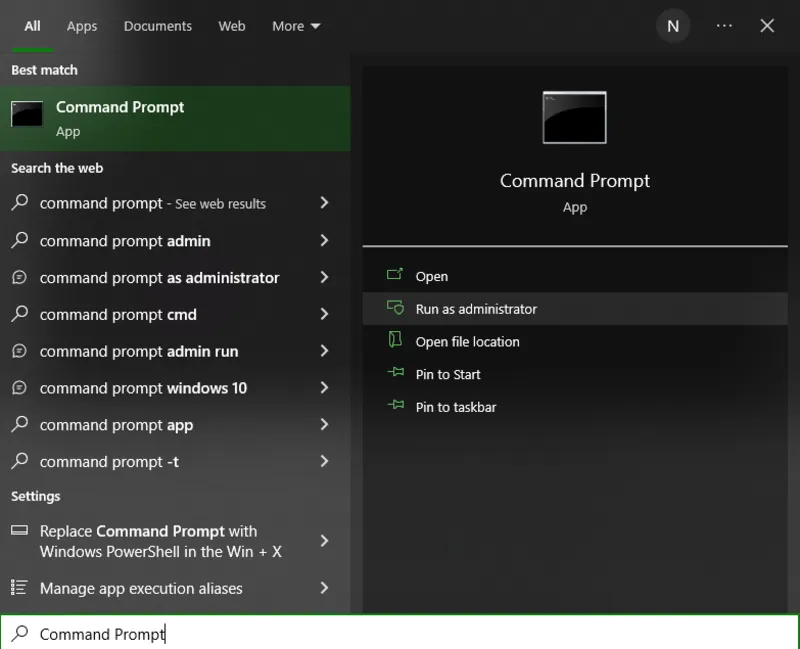Choose Open file location
Viewport: 800px width, 649px height.
[x=575, y=341]
